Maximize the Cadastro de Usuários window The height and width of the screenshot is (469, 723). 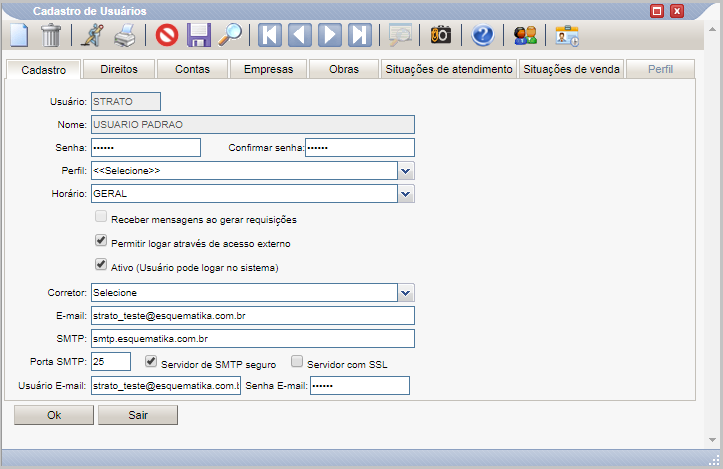pyautogui.click(x=657, y=11)
